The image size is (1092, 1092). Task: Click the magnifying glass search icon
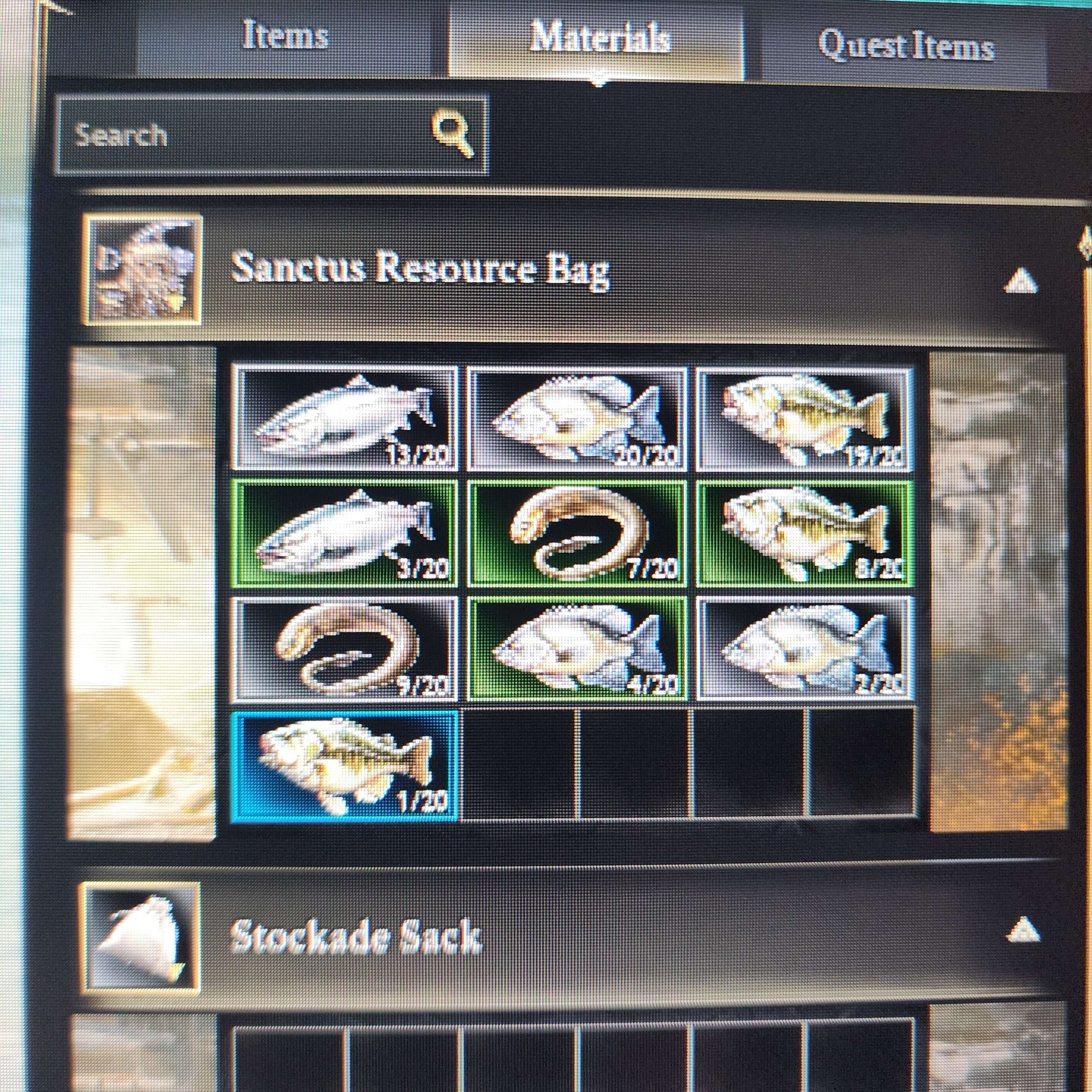pos(452,133)
